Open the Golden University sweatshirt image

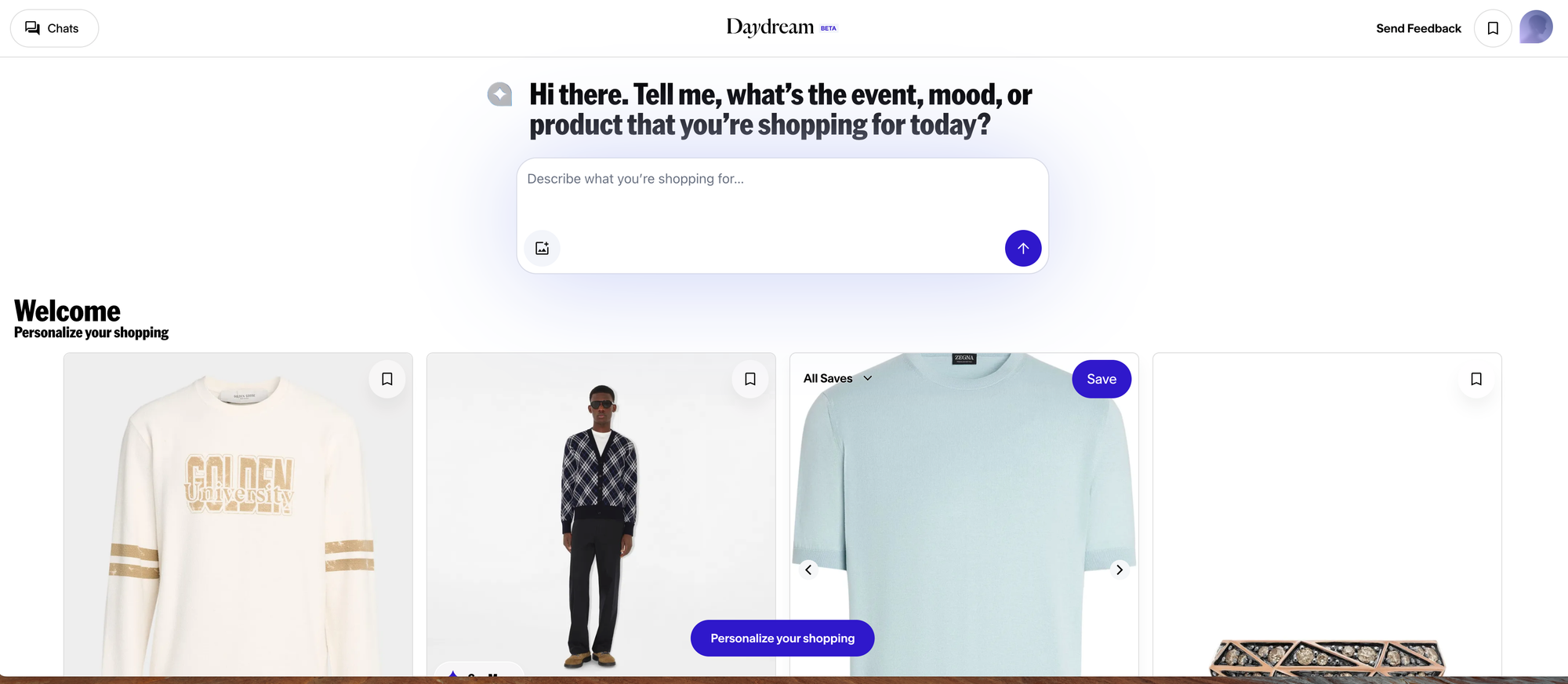238,515
